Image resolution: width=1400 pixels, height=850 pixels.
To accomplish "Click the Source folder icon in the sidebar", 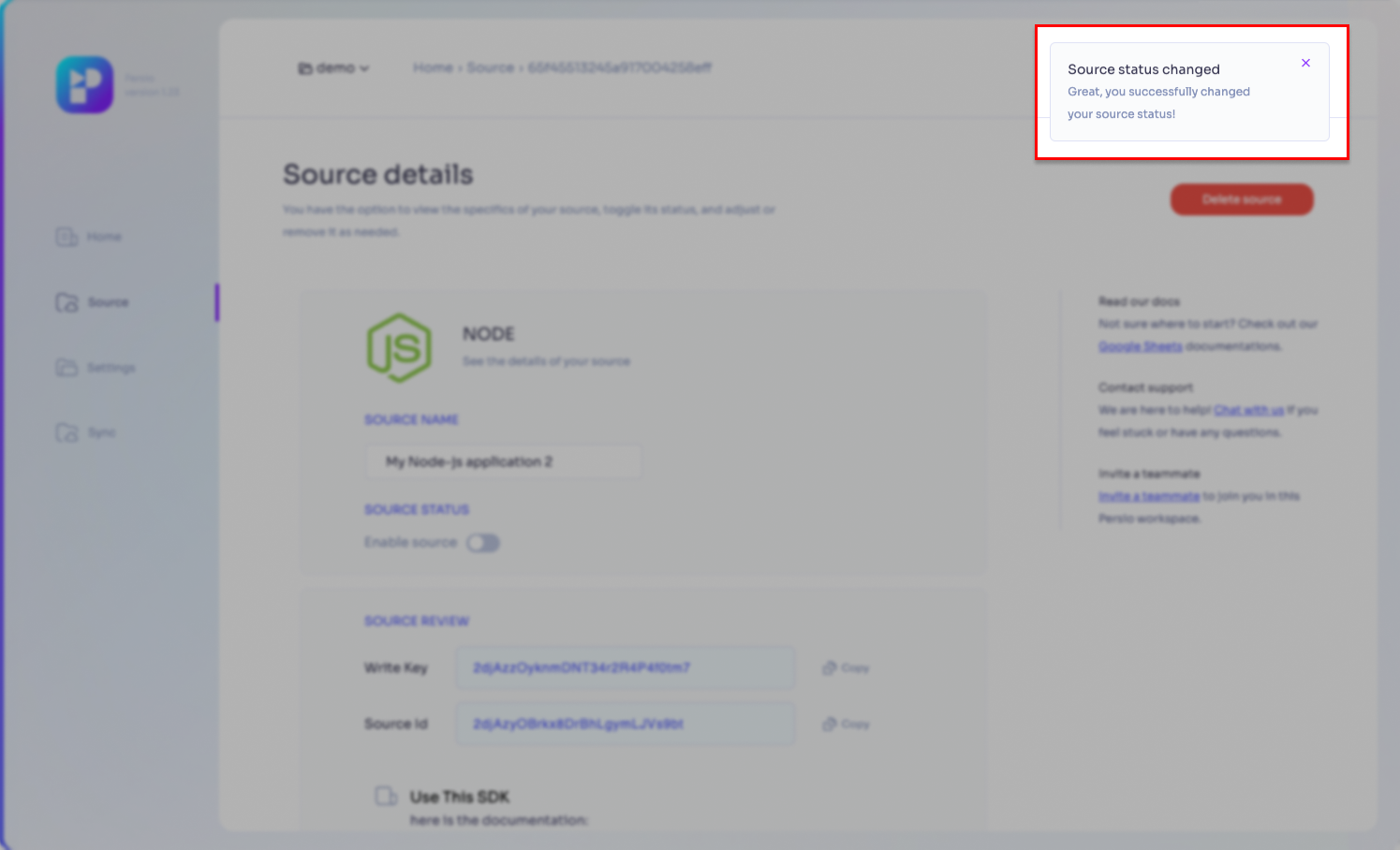I will coord(66,302).
